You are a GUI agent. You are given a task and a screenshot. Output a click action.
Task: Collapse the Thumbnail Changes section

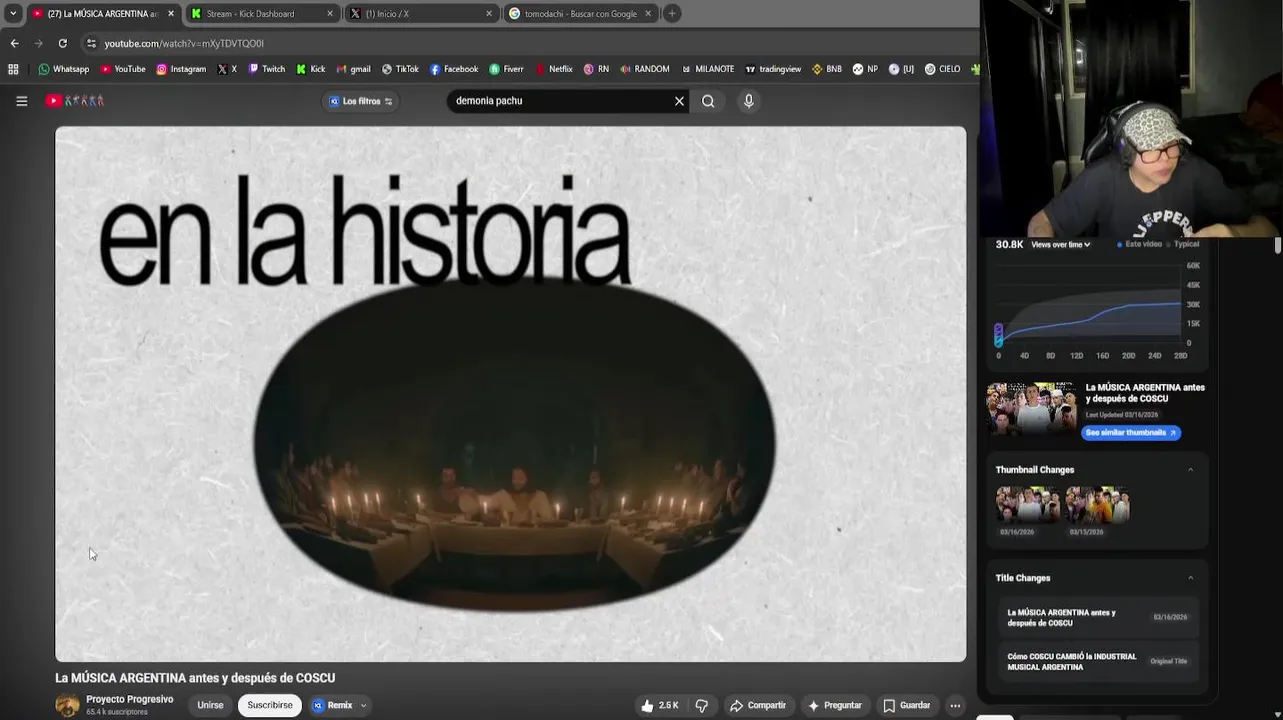1190,470
